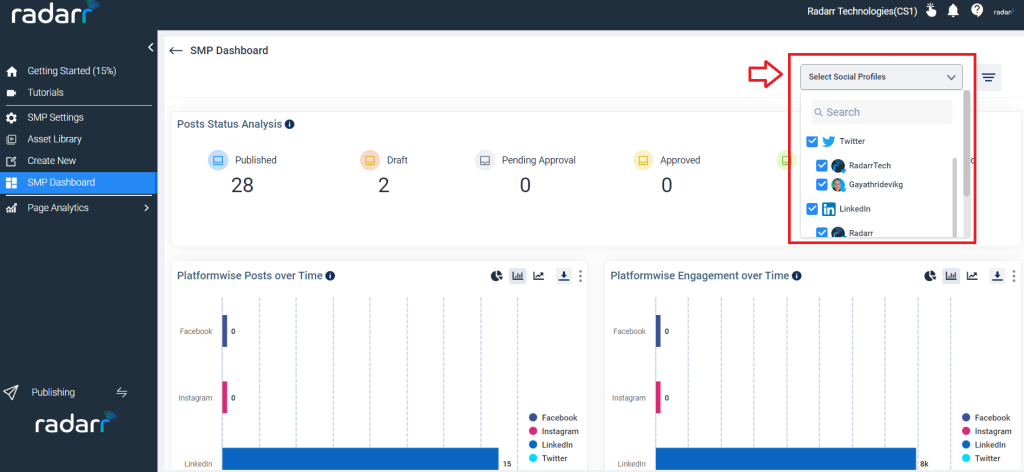Download the Platformwise Posts chart

point(564,276)
